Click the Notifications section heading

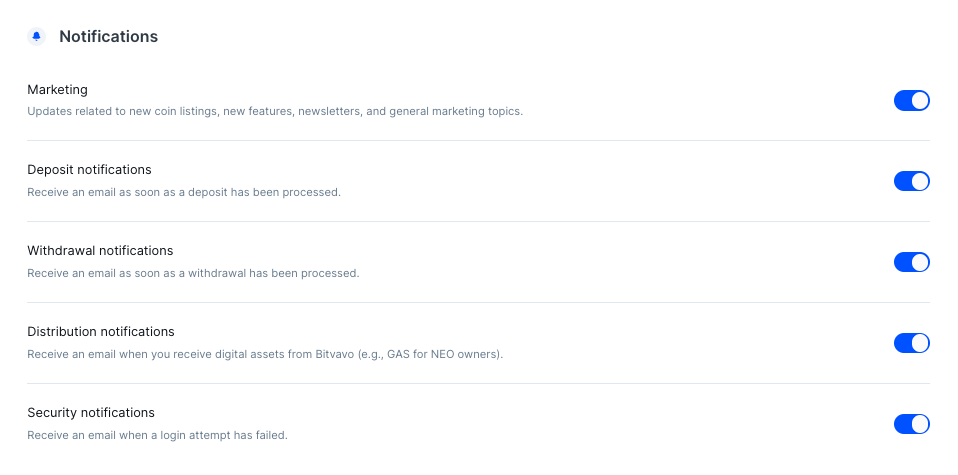tap(109, 37)
